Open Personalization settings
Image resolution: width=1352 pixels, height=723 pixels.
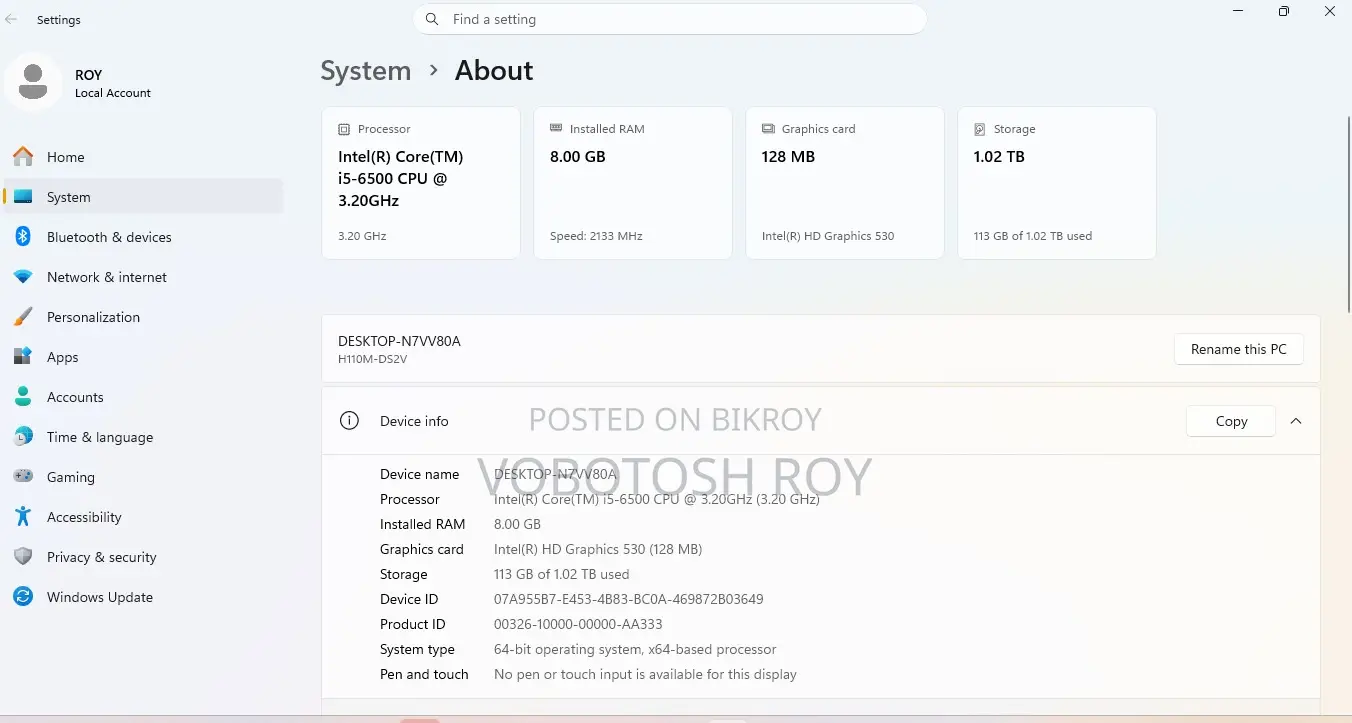(143, 317)
